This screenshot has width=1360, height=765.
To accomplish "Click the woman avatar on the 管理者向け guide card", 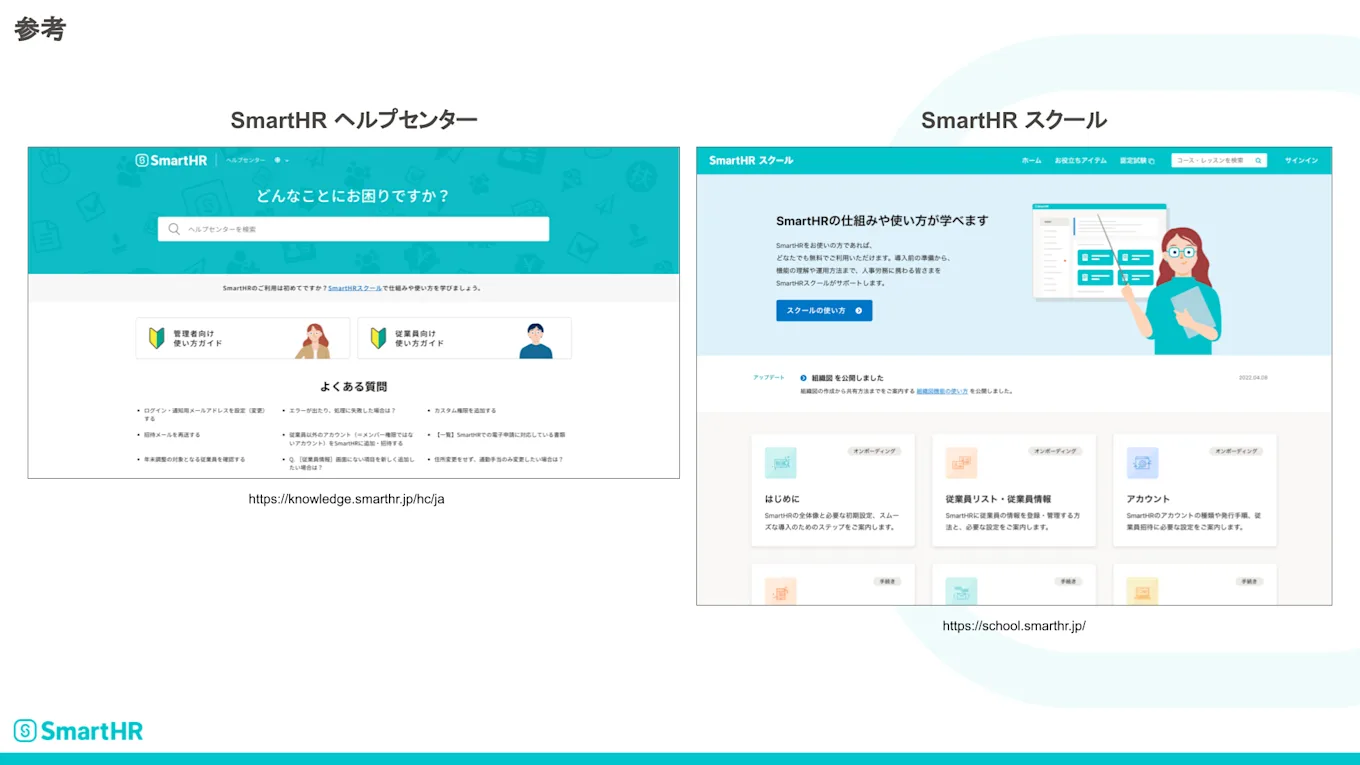I will pos(314,340).
